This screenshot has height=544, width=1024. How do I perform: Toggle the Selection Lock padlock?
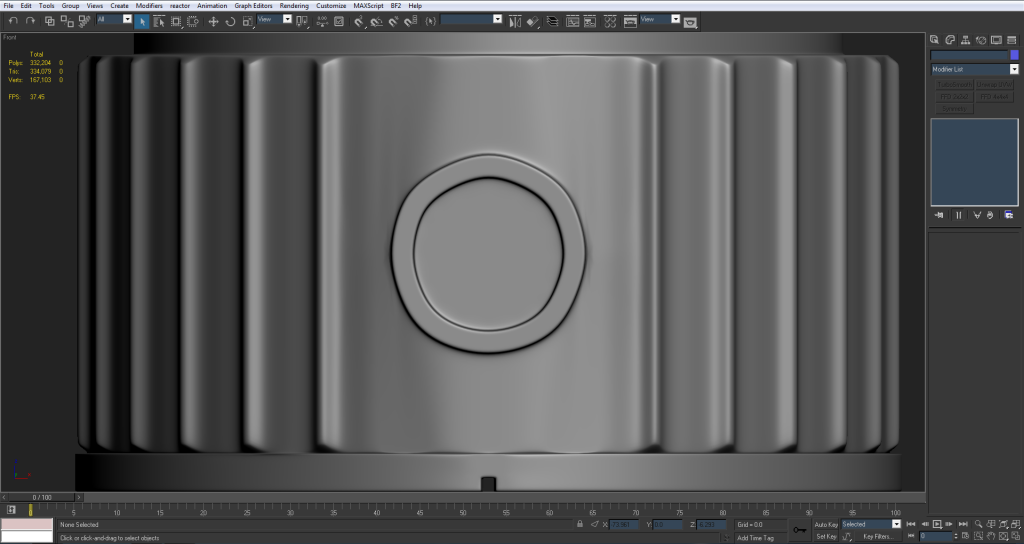pos(580,524)
